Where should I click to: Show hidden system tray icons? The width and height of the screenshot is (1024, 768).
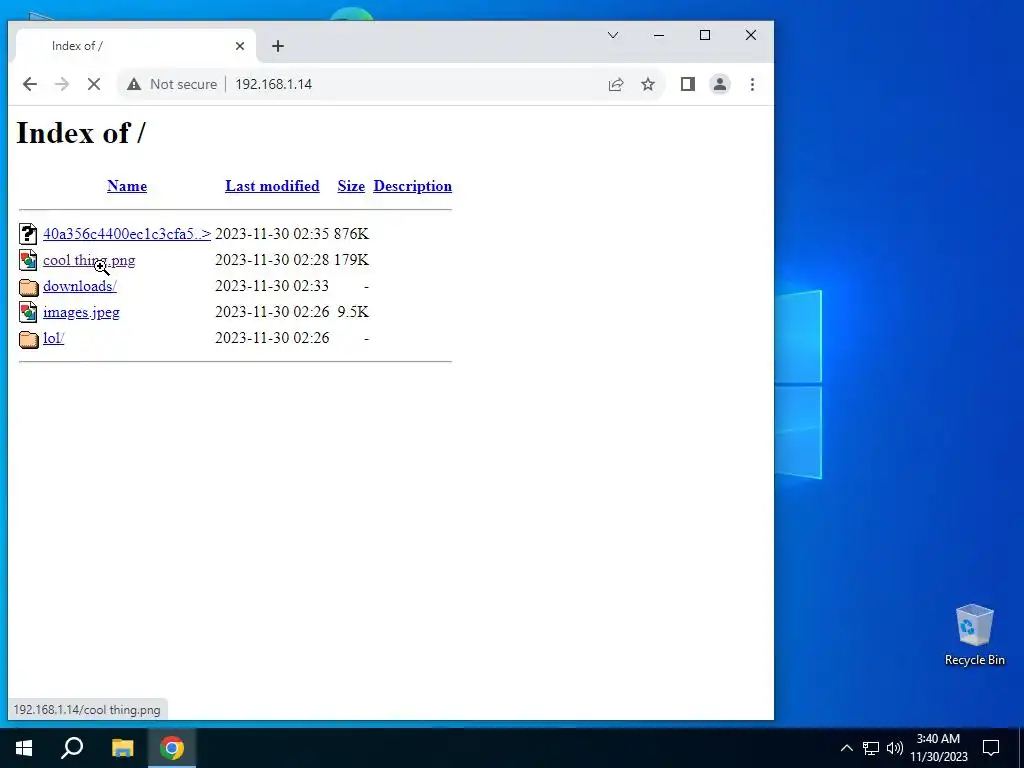coord(846,748)
